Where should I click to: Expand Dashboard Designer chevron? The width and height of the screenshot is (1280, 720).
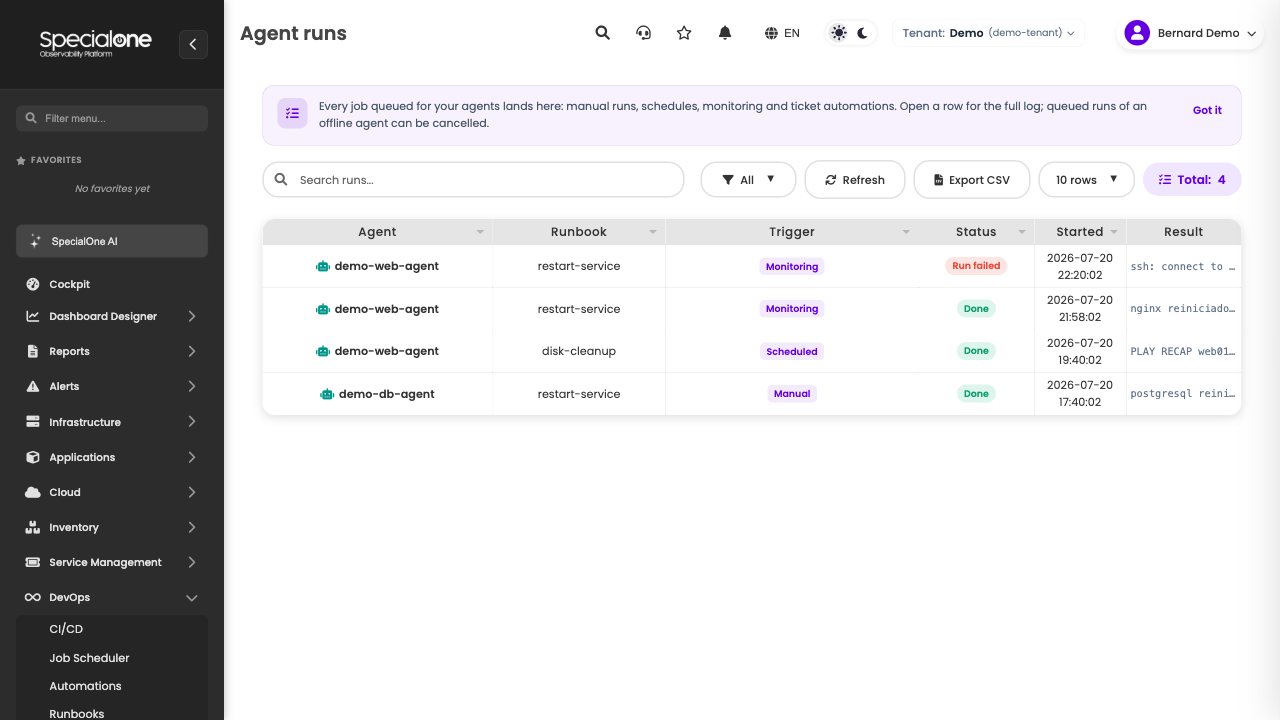coord(192,316)
